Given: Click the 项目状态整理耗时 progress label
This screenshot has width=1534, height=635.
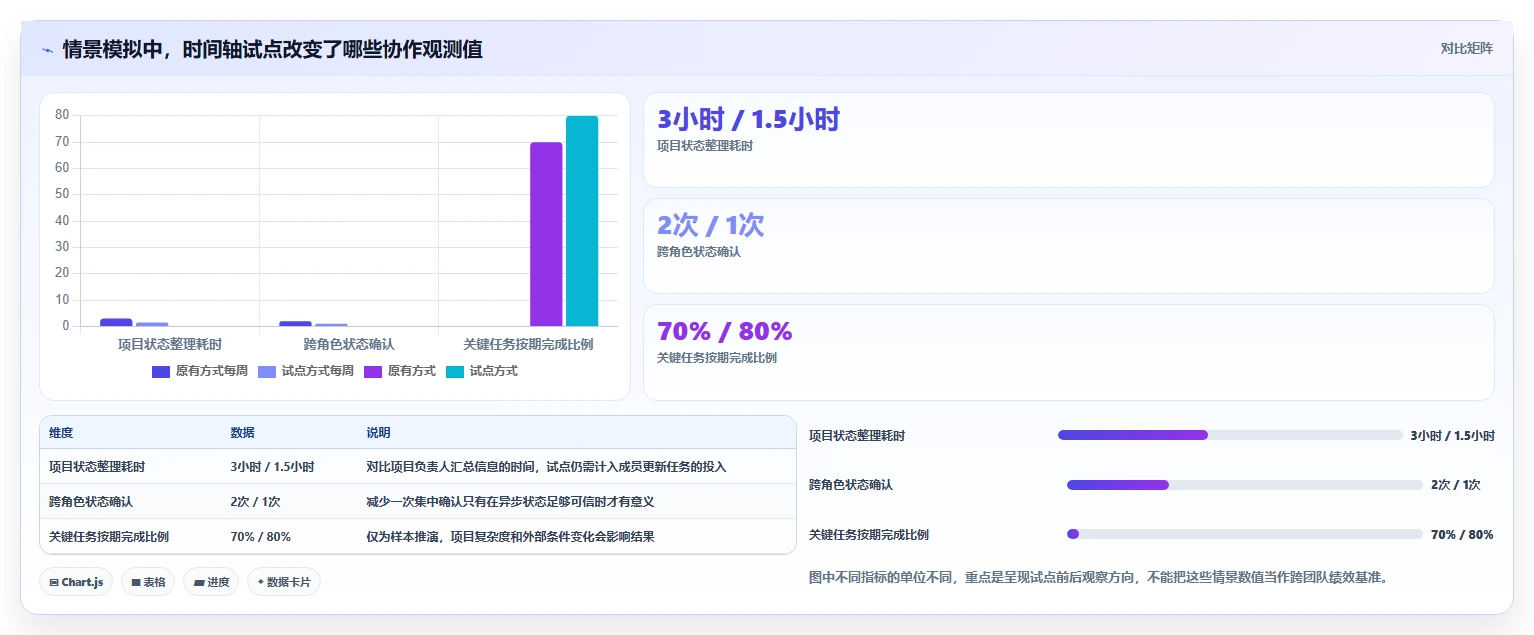Looking at the screenshot, I should (857, 436).
